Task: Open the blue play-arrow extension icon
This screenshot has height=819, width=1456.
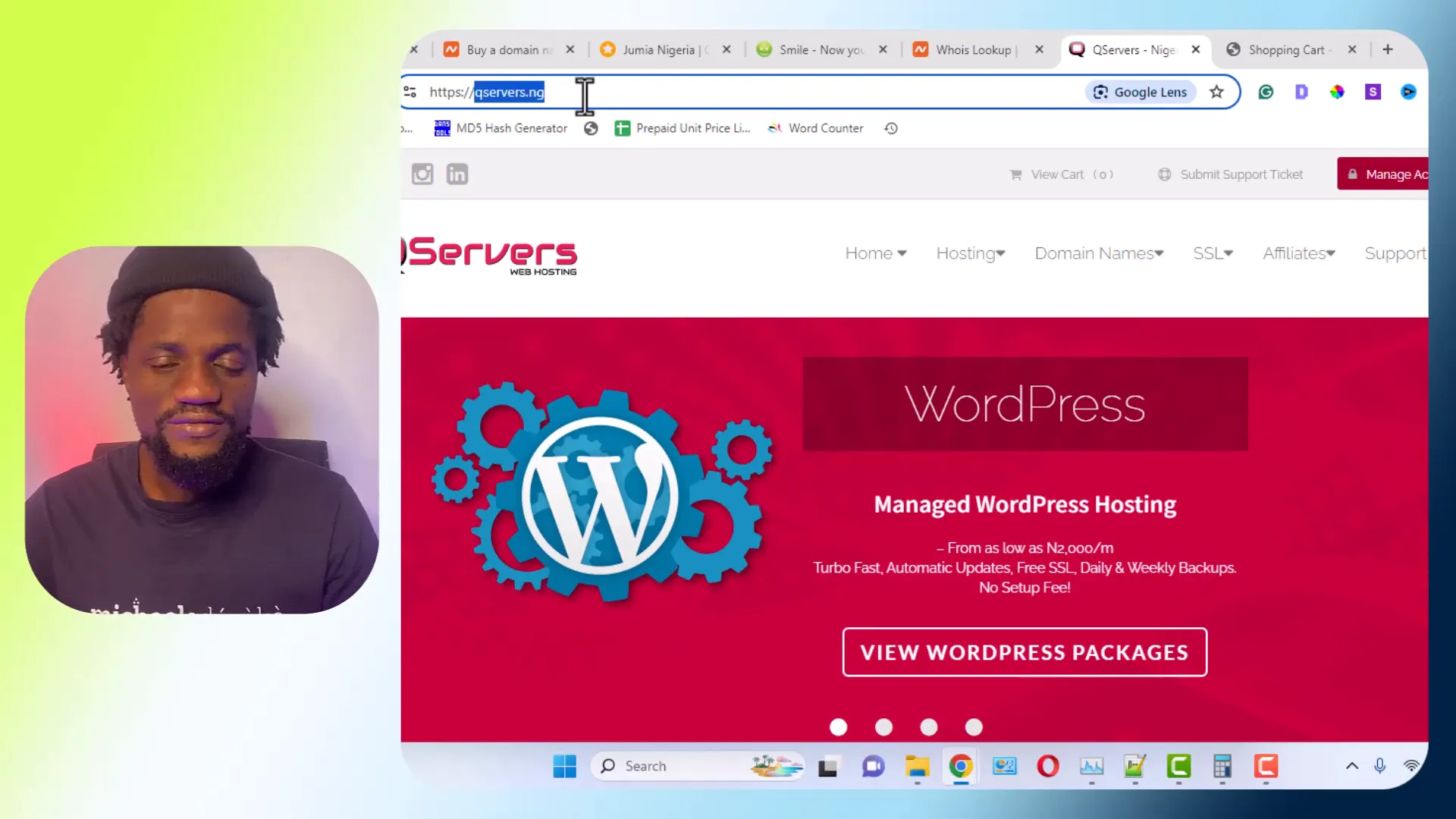Action: [x=1408, y=92]
